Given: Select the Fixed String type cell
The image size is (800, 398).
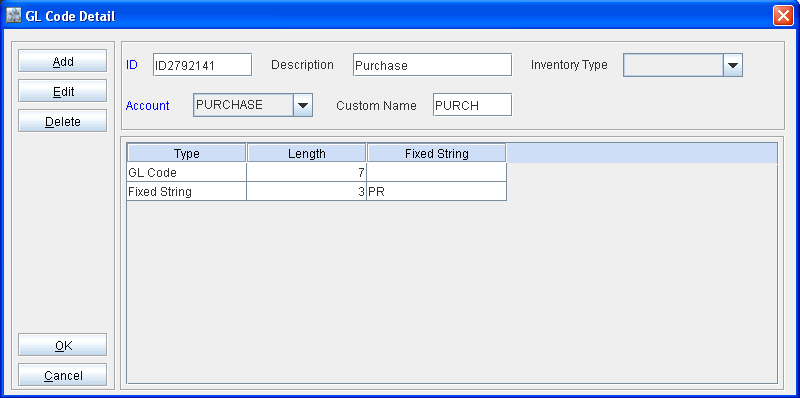Looking at the screenshot, I should pos(187,191).
